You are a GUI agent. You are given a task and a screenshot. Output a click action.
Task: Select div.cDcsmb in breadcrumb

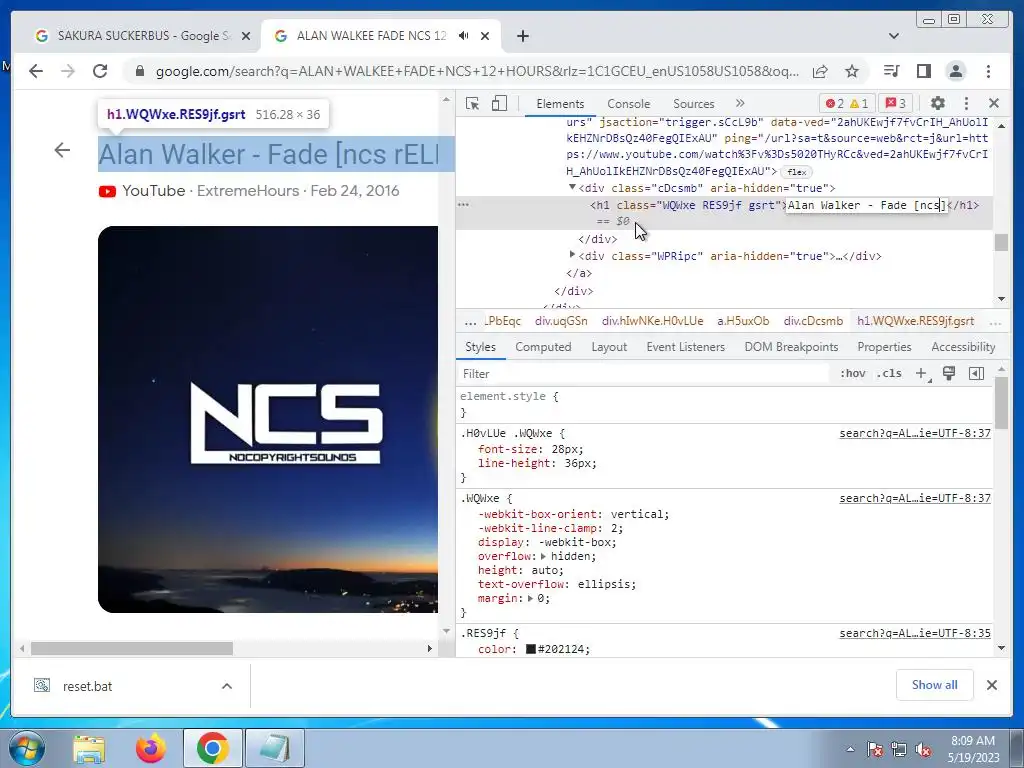pyautogui.click(x=813, y=321)
